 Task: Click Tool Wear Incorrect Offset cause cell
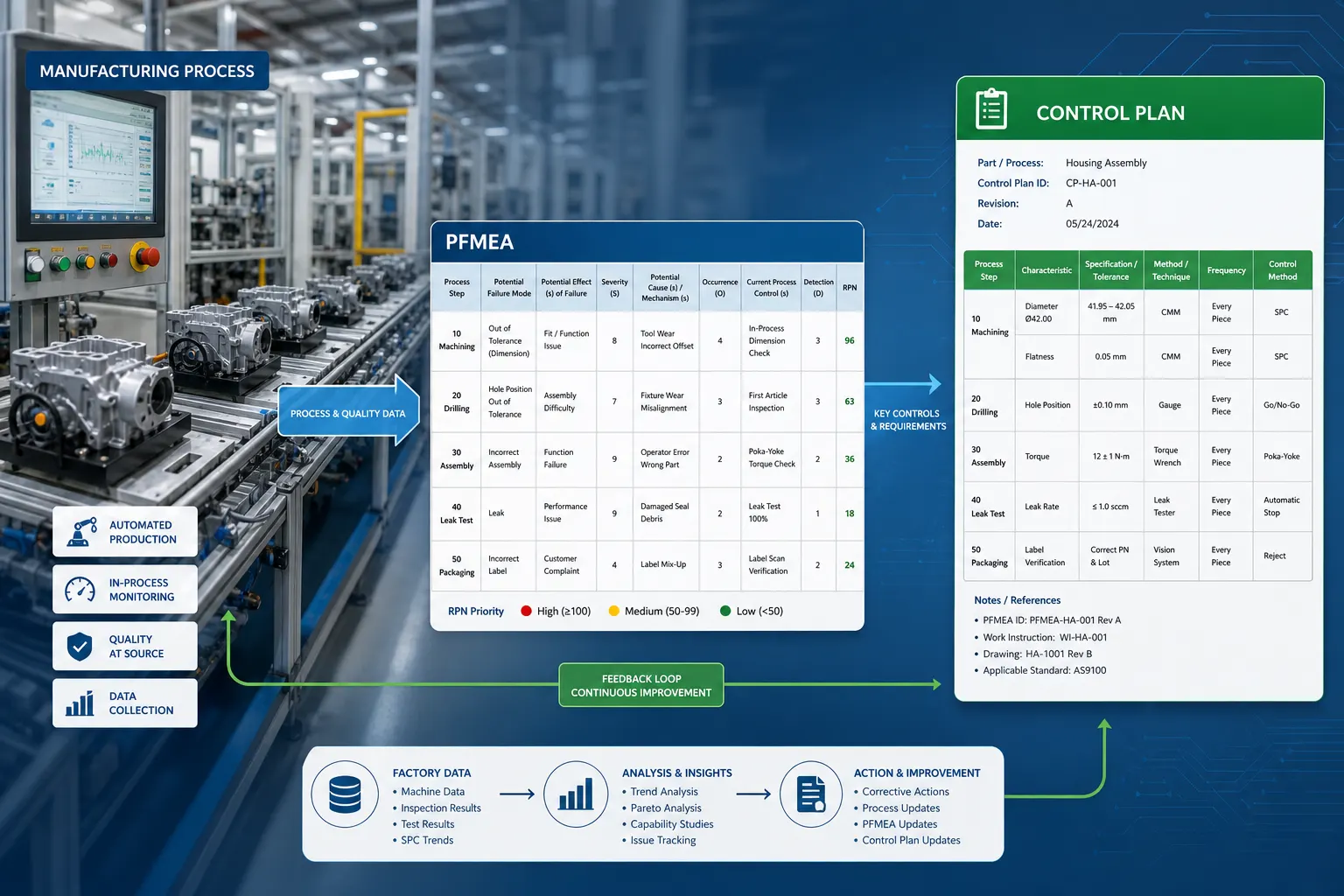(667, 339)
